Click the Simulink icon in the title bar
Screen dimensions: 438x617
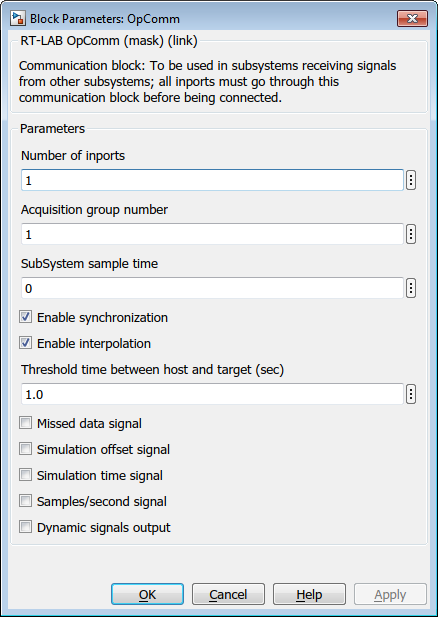click(18, 18)
